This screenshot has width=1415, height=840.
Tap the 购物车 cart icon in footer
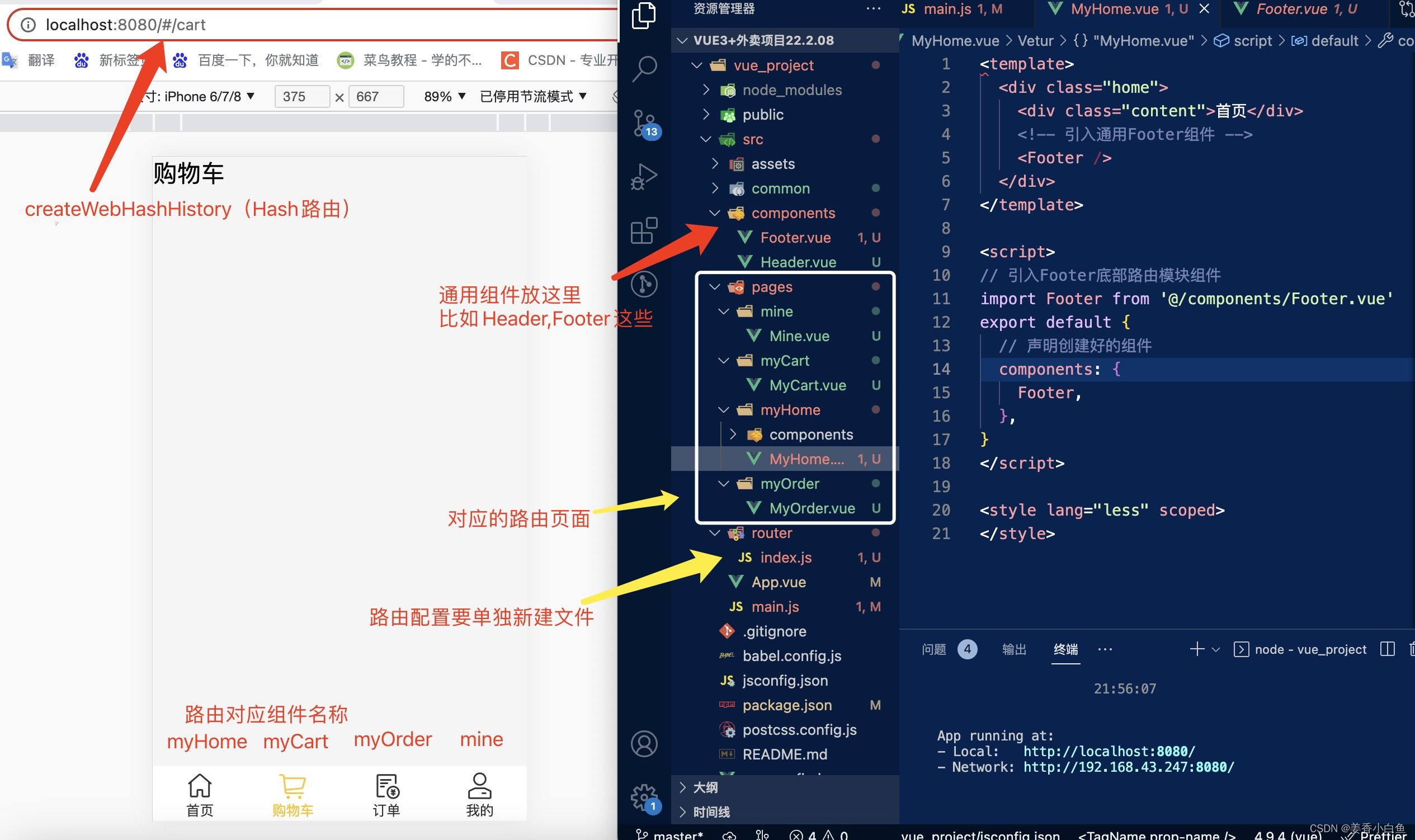pos(293,795)
